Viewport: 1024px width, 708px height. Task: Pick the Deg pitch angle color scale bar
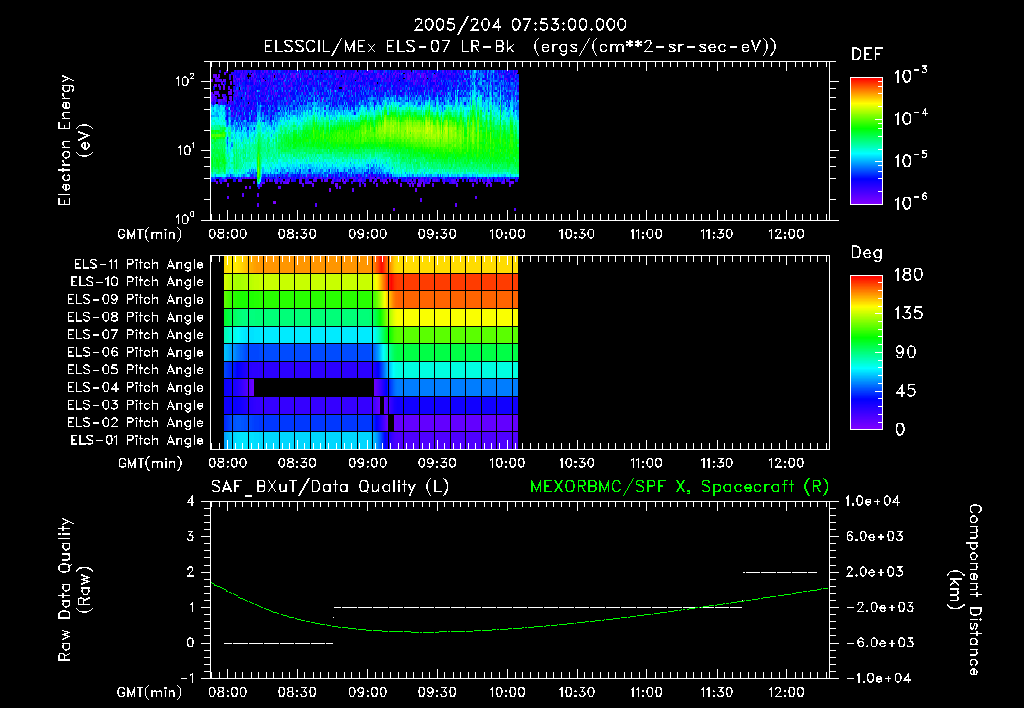tap(866, 352)
